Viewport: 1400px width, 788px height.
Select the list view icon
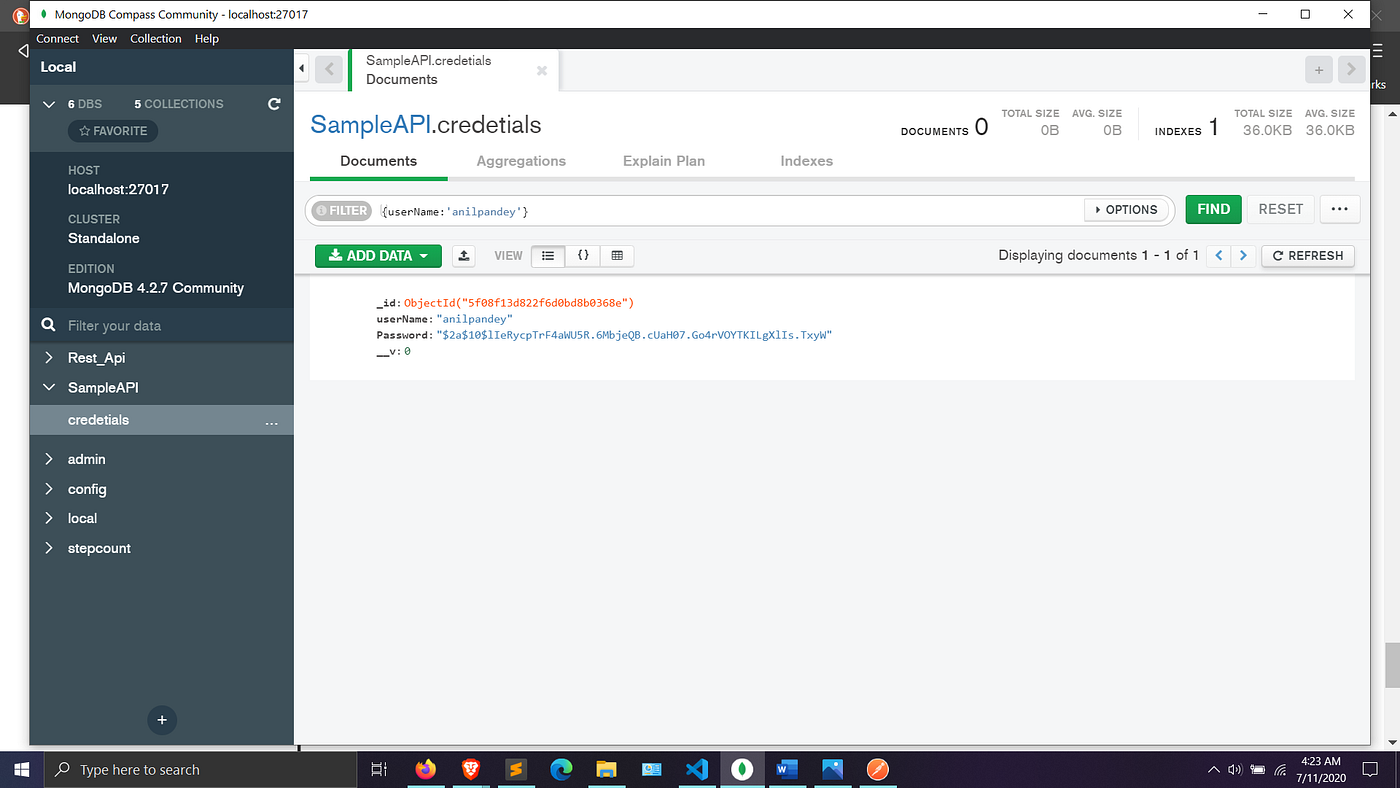pos(548,256)
